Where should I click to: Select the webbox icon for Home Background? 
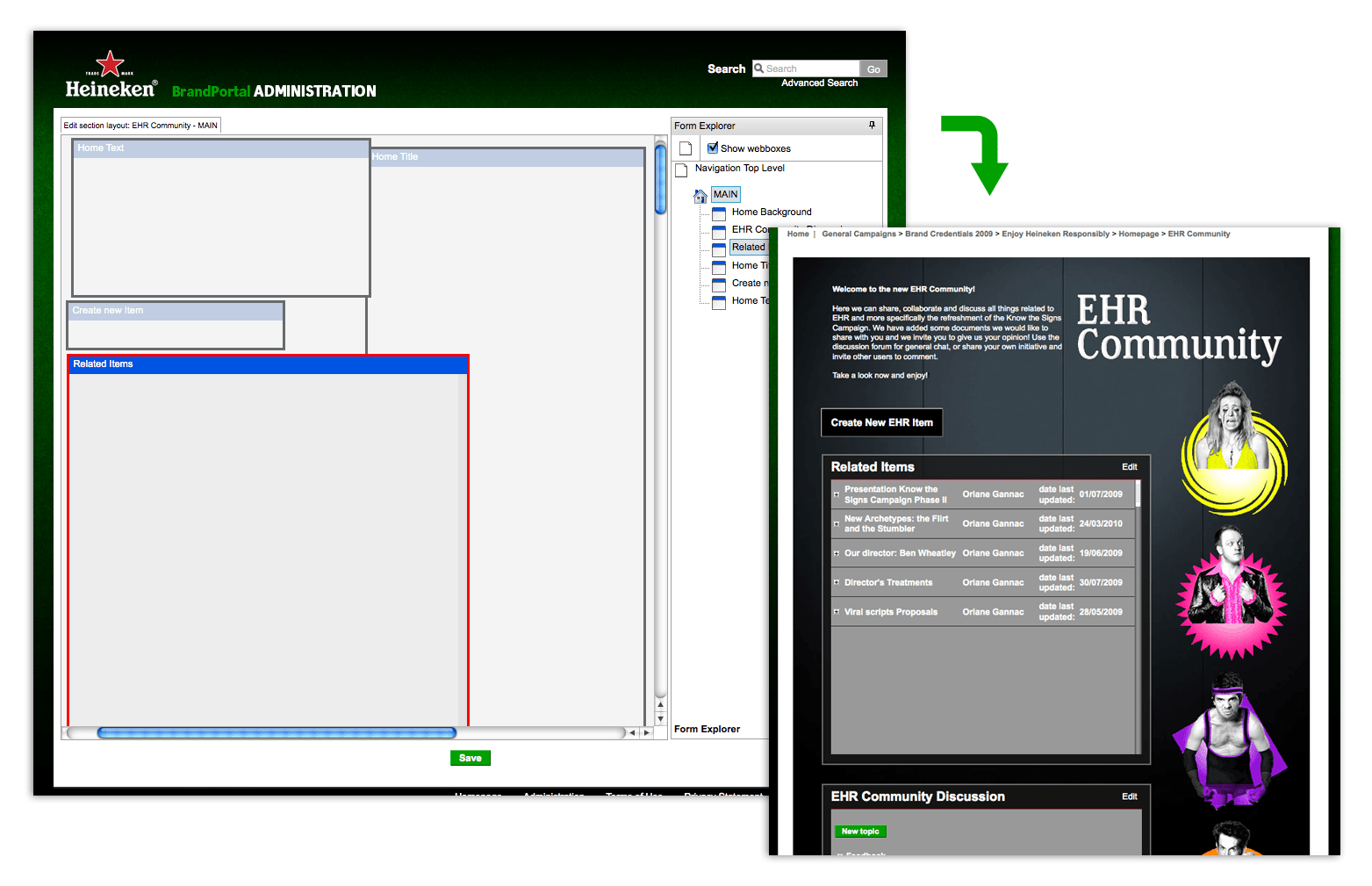tap(719, 213)
